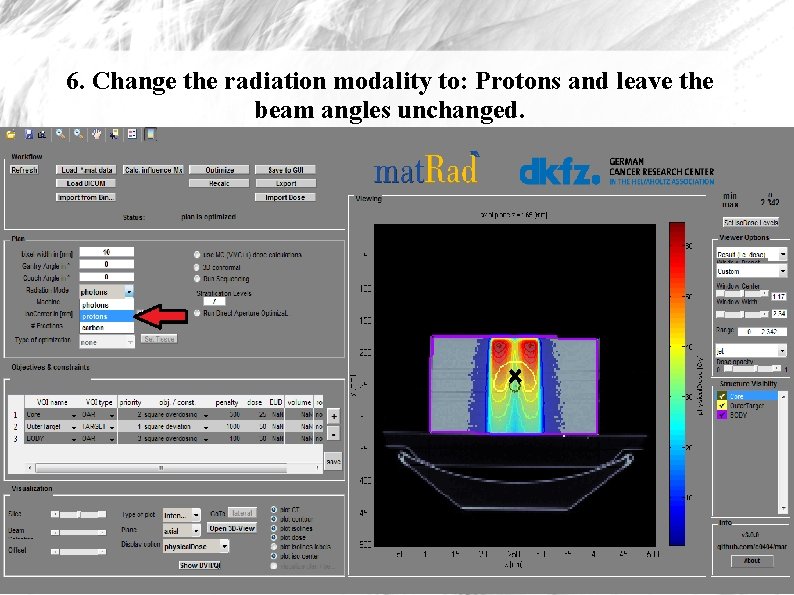794x595 pixels.
Task: Click the Calc. influence Mx button
Action: click(x=153, y=170)
